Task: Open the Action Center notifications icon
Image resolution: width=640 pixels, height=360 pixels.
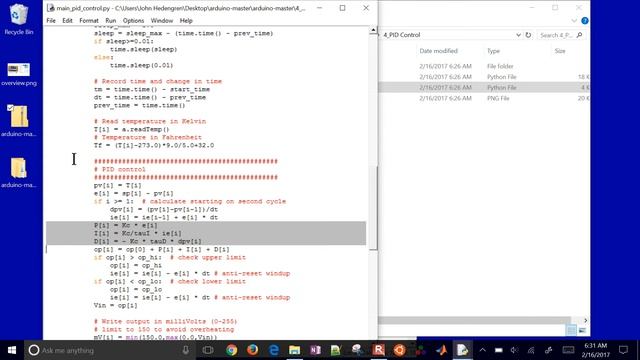Action: (x=623, y=350)
